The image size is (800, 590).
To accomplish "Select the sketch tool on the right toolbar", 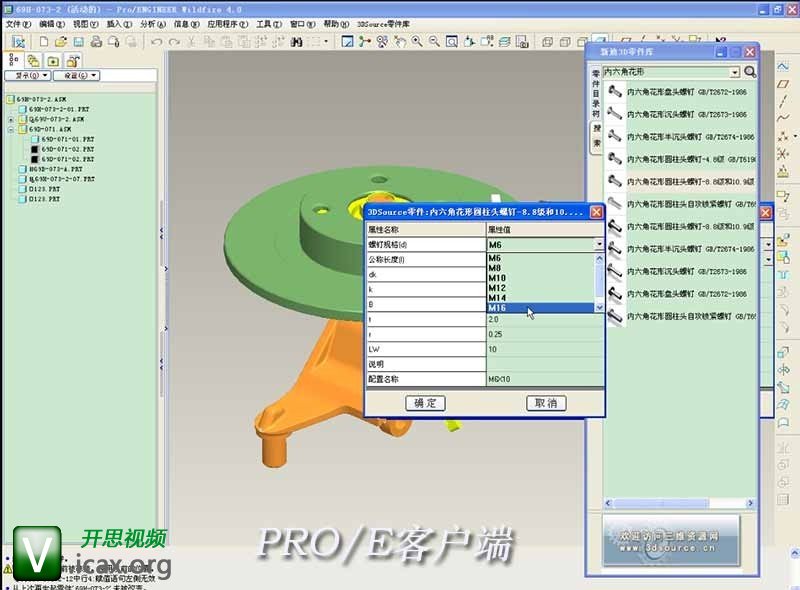I will (x=783, y=66).
